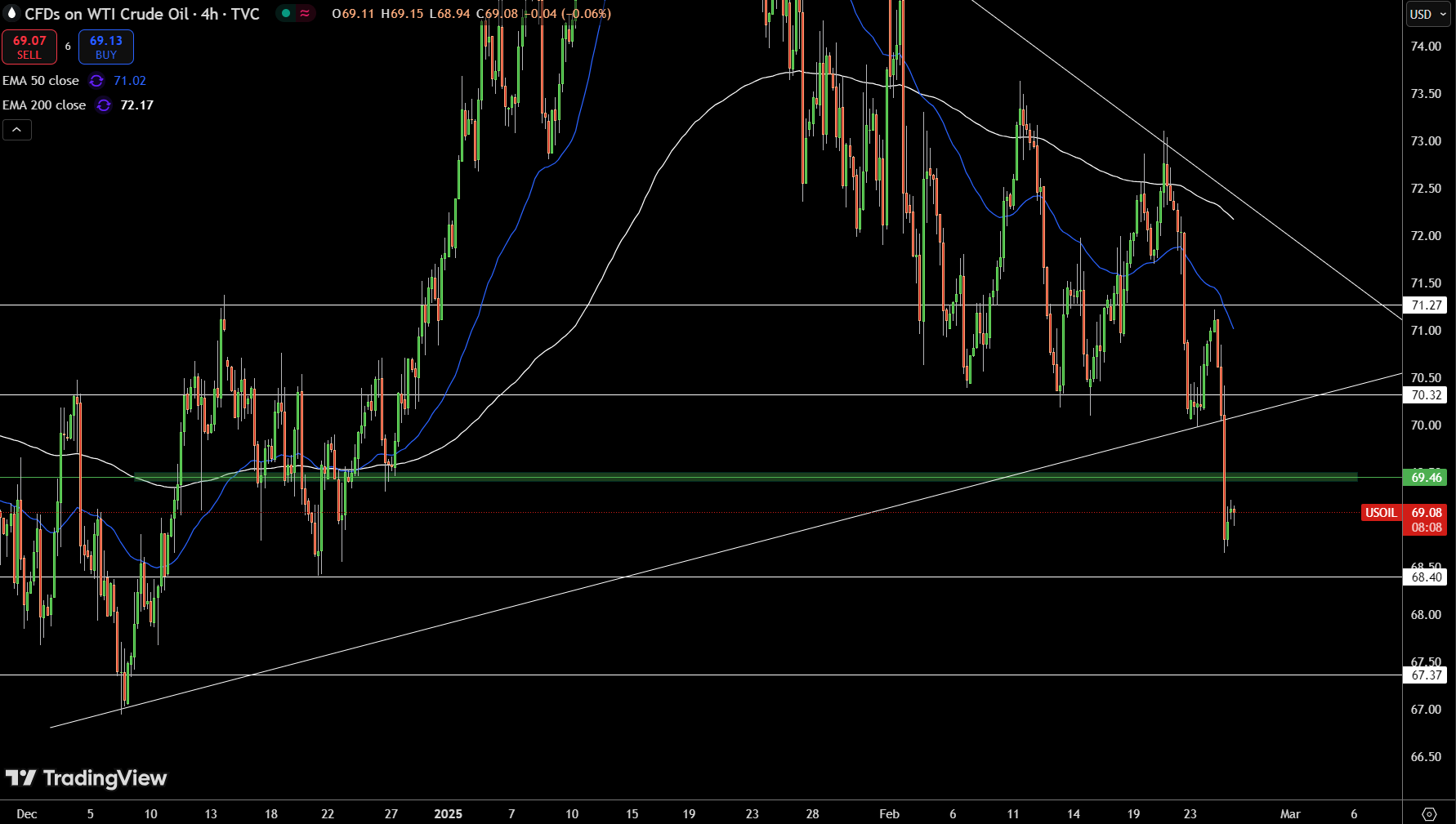Click the refresh icon beside EMA 50 close
This screenshot has height=824, width=1456.
pyautogui.click(x=96, y=81)
